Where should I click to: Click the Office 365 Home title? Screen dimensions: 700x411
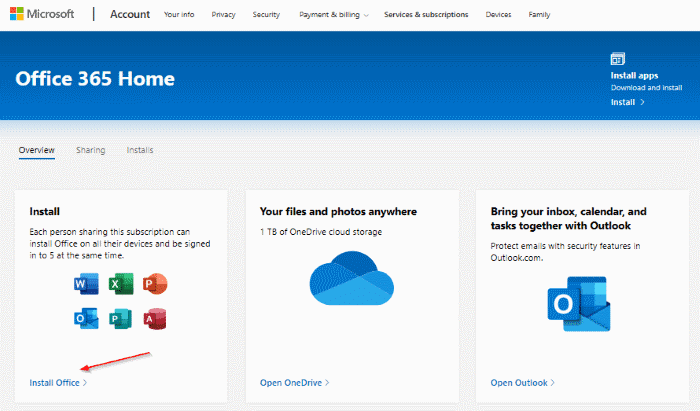pos(95,79)
